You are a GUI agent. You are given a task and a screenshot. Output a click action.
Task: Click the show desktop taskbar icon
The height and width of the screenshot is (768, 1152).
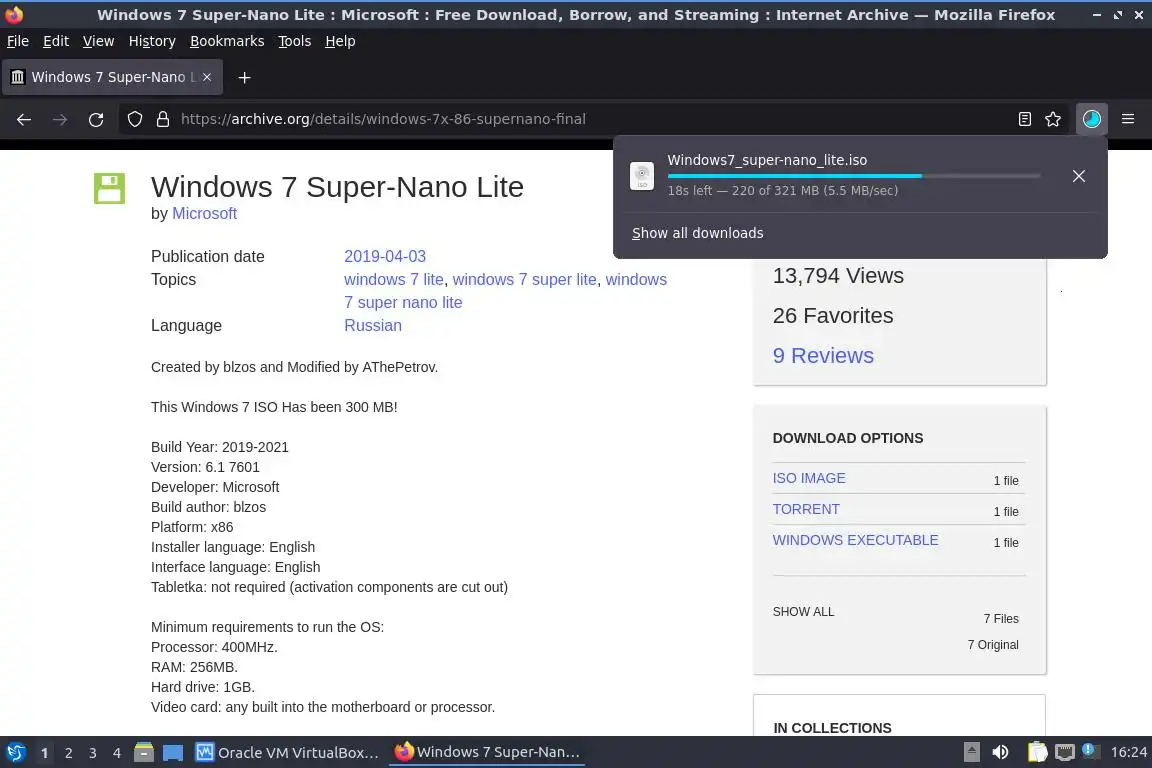pyautogui.click(x=173, y=753)
